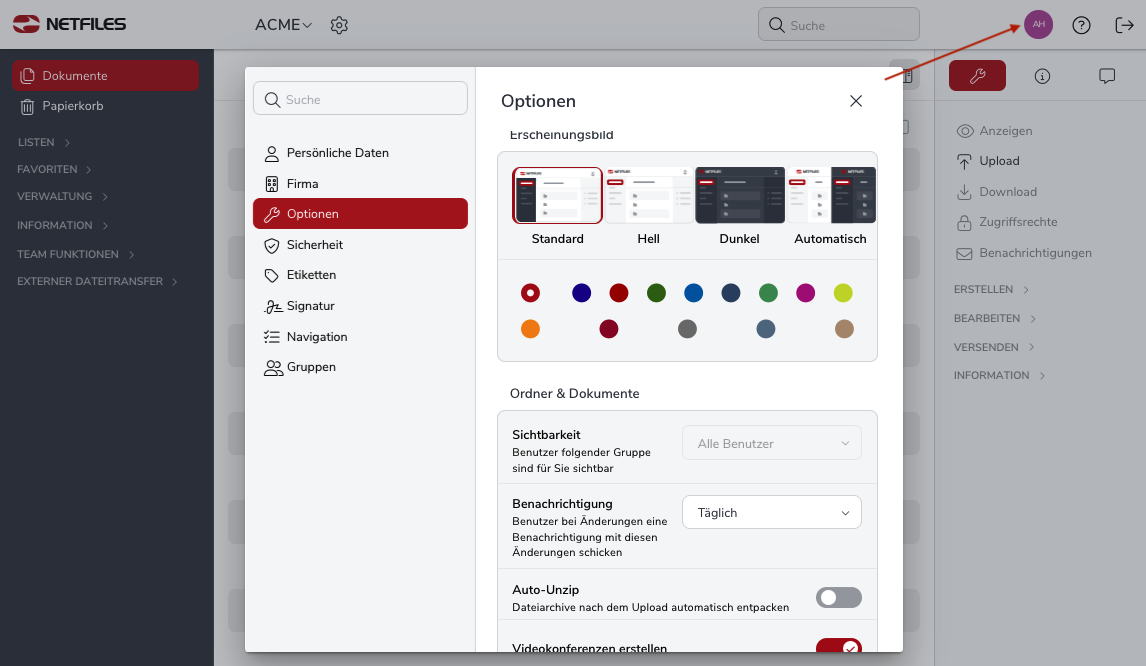Open Etiketten settings page
Image resolution: width=1146 pixels, height=666 pixels.
[x=360, y=276]
